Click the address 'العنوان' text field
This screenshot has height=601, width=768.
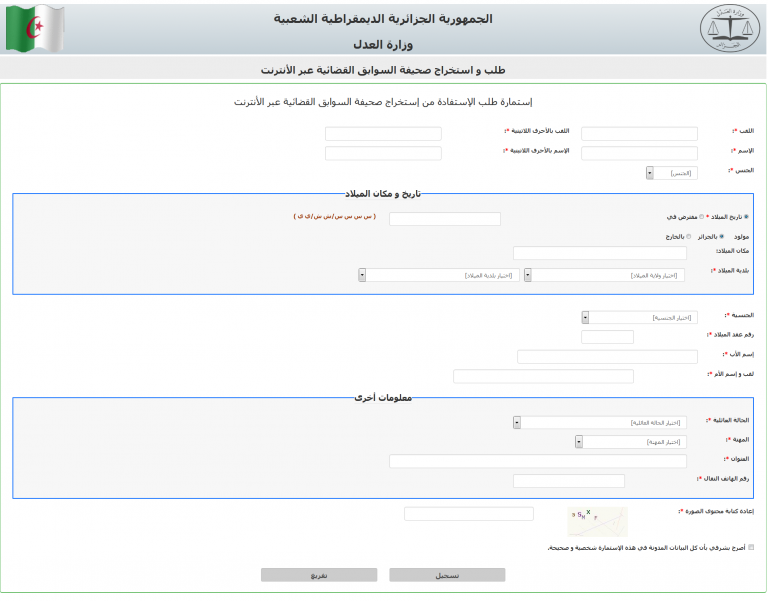click(x=537, y=461)
